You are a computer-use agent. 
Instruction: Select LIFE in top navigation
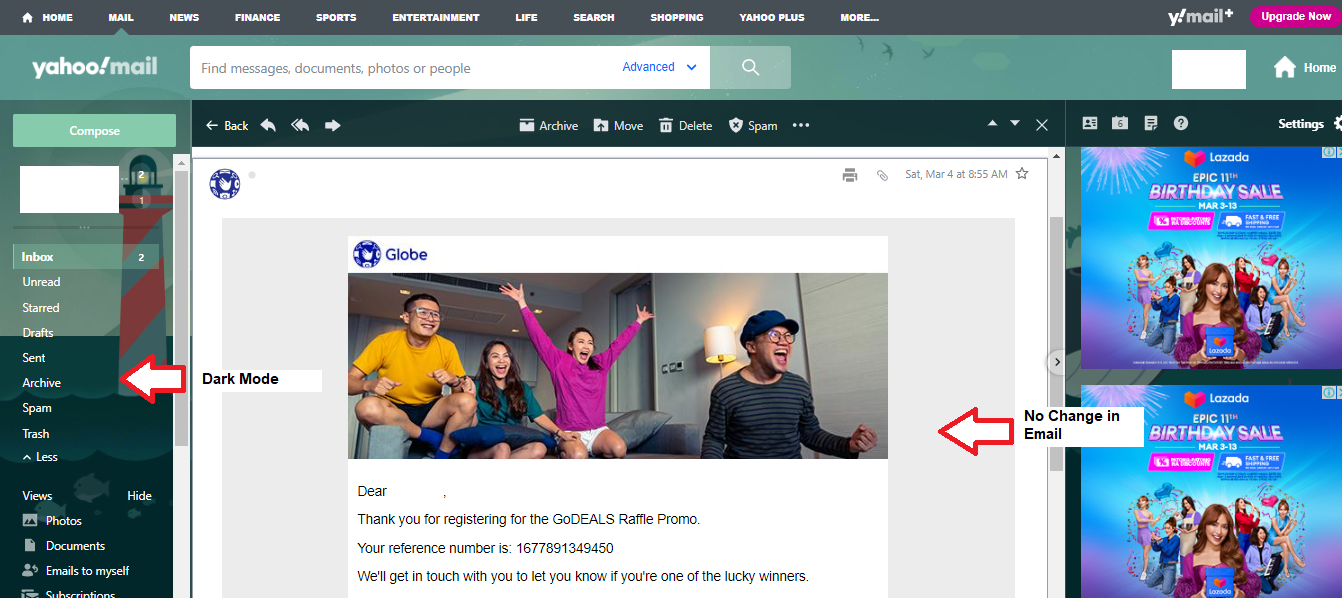coord(526,17)
